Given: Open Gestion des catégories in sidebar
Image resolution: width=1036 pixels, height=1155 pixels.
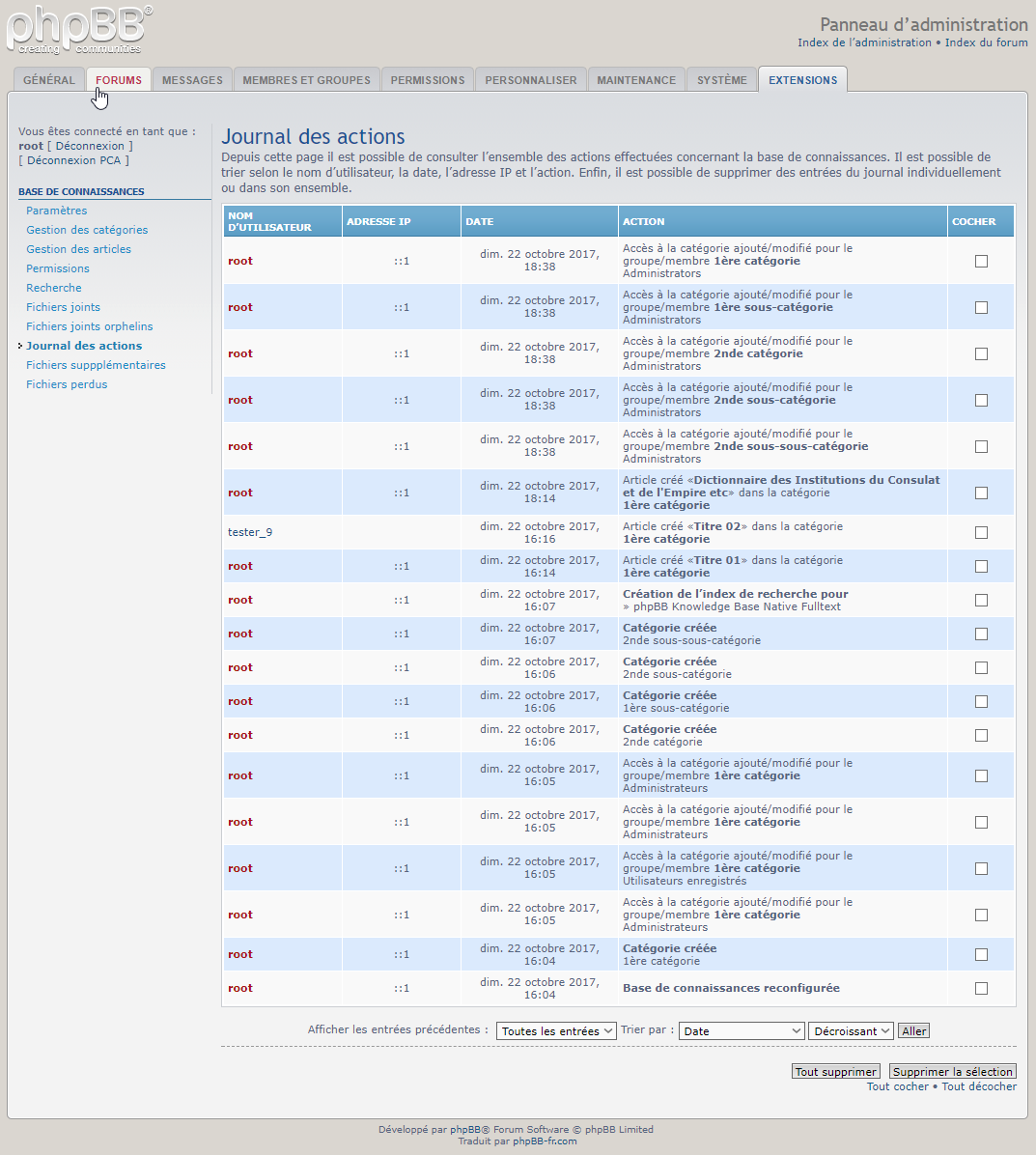Looking at the screenshot, I should click(87, 230).
